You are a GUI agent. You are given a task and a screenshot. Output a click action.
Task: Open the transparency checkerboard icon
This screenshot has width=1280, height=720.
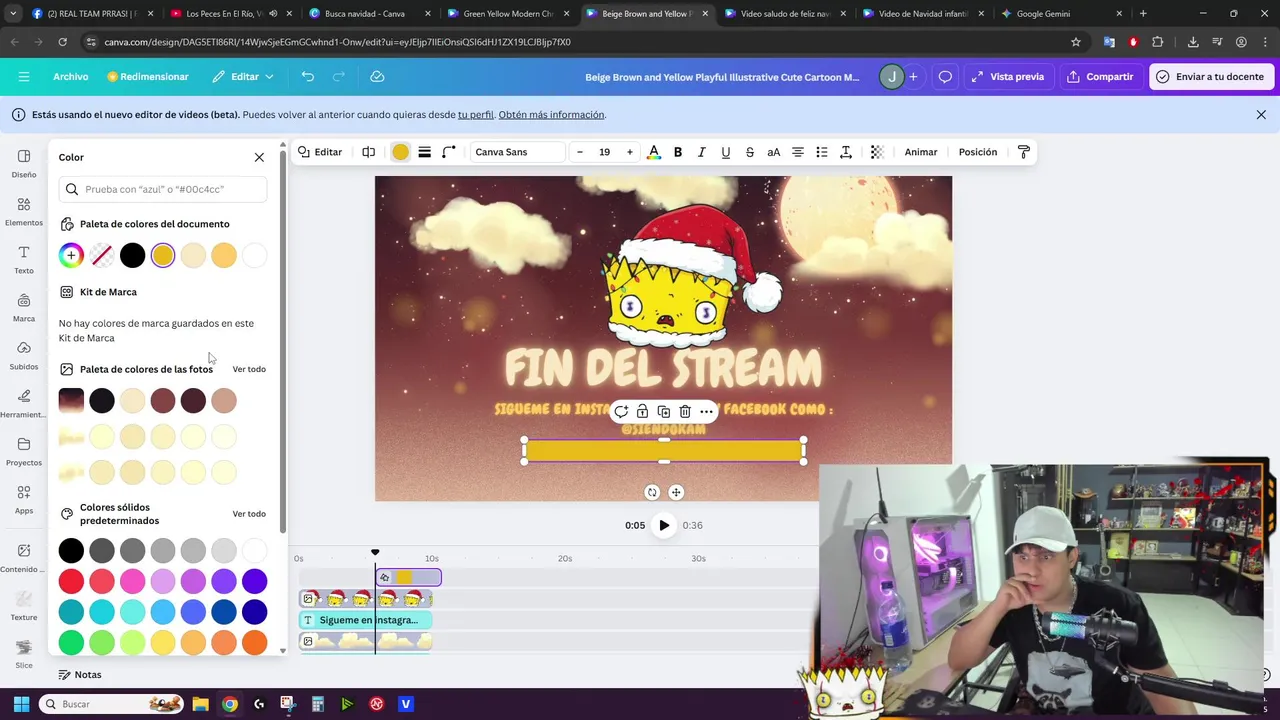coord(877,152)
